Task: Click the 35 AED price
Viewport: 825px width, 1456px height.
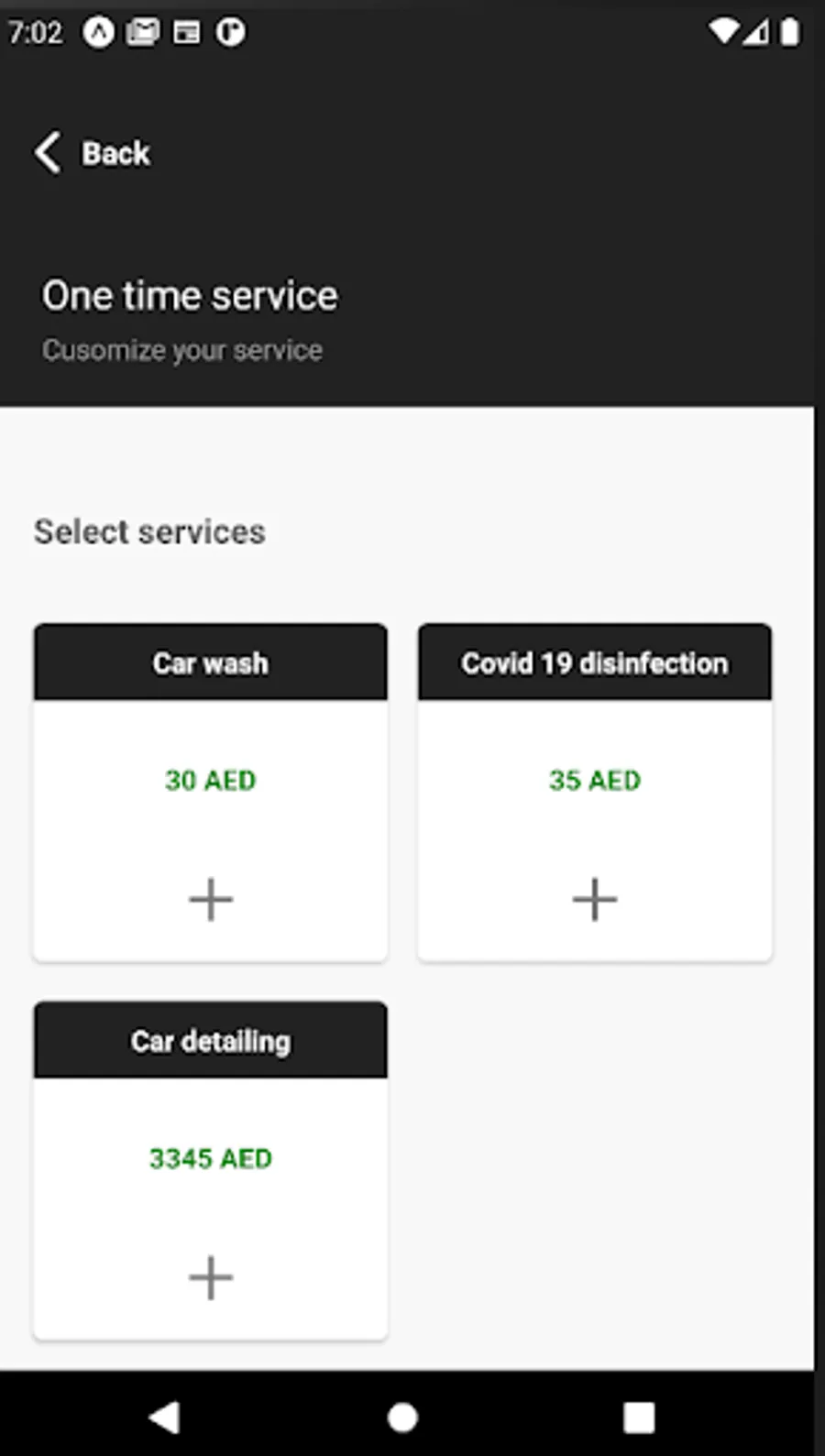Action: pyautogui.click(x=595, y=780)
